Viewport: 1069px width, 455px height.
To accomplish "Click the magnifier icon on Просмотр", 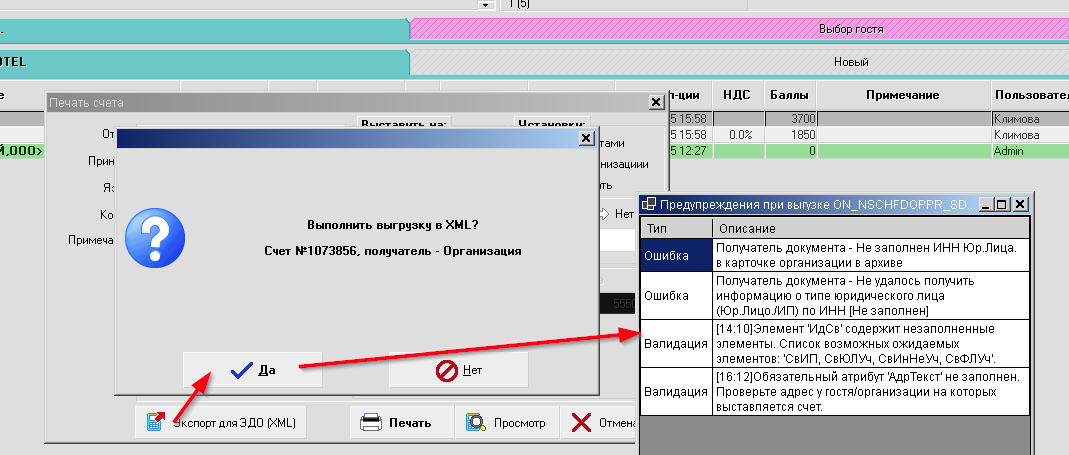I will 476,423.
